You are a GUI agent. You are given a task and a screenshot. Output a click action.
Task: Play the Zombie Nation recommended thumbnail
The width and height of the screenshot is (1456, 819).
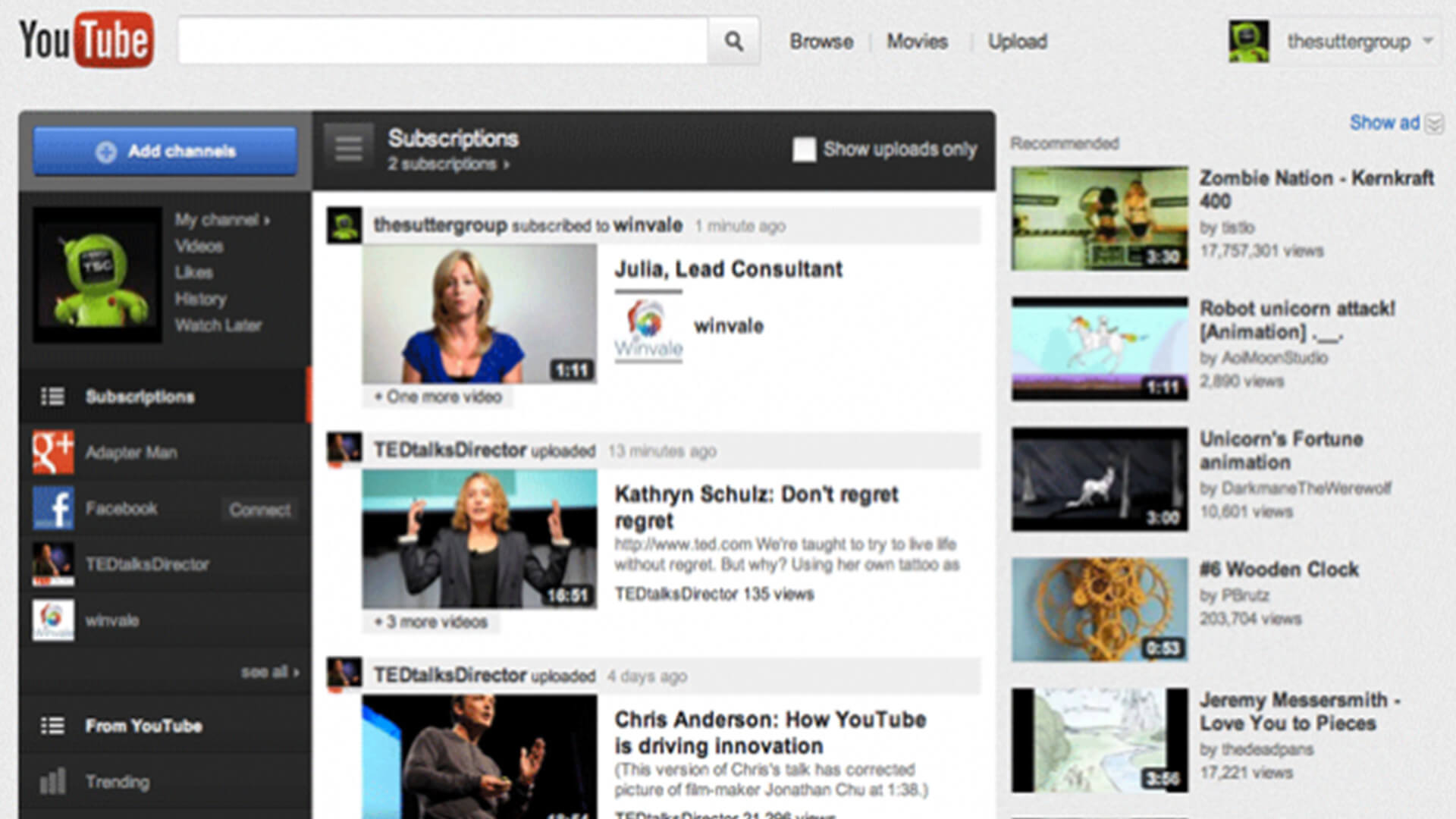1100,218
